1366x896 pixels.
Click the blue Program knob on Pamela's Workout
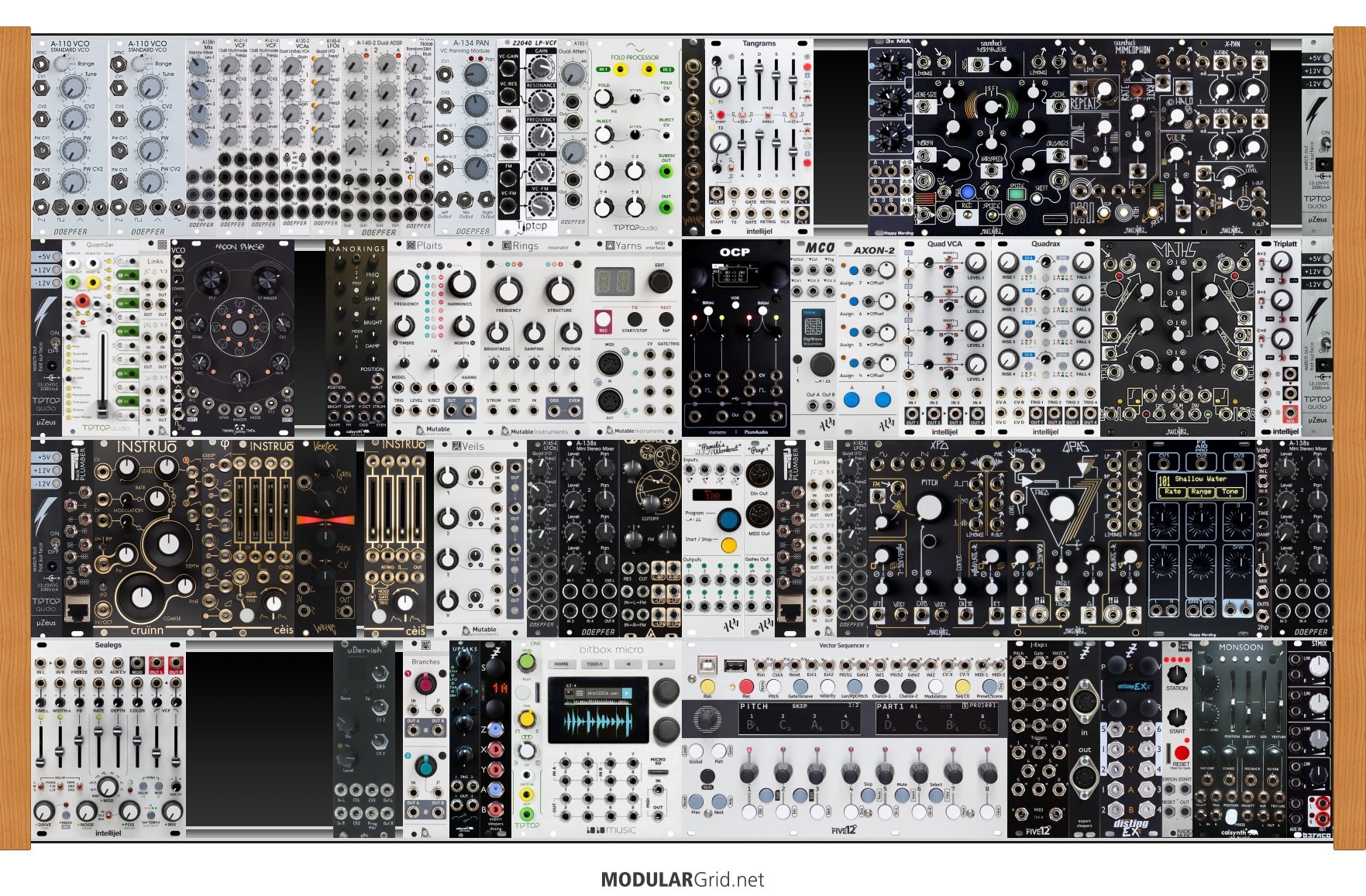pyautogui.click(x=729, y=520)
